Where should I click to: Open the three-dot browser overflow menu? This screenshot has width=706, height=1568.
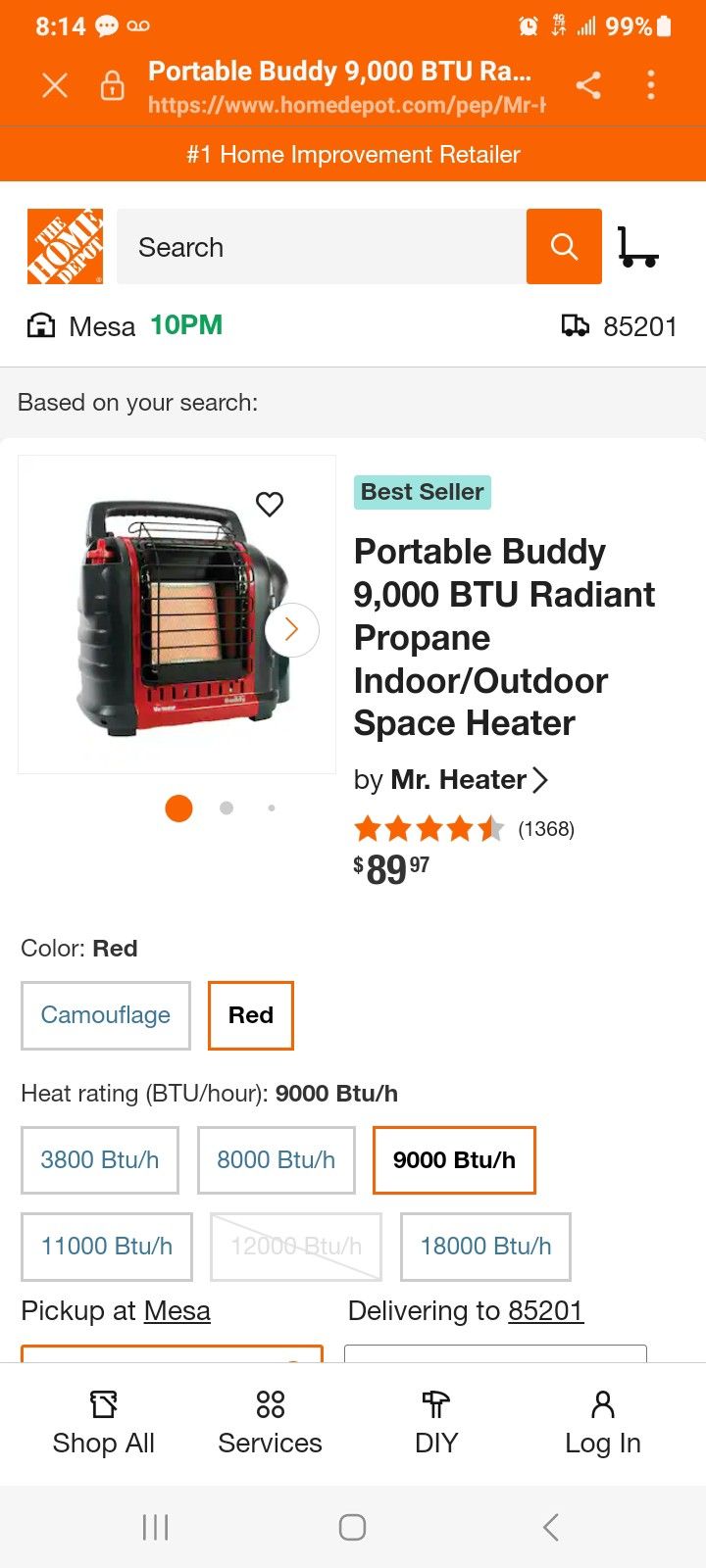point(651,86)
